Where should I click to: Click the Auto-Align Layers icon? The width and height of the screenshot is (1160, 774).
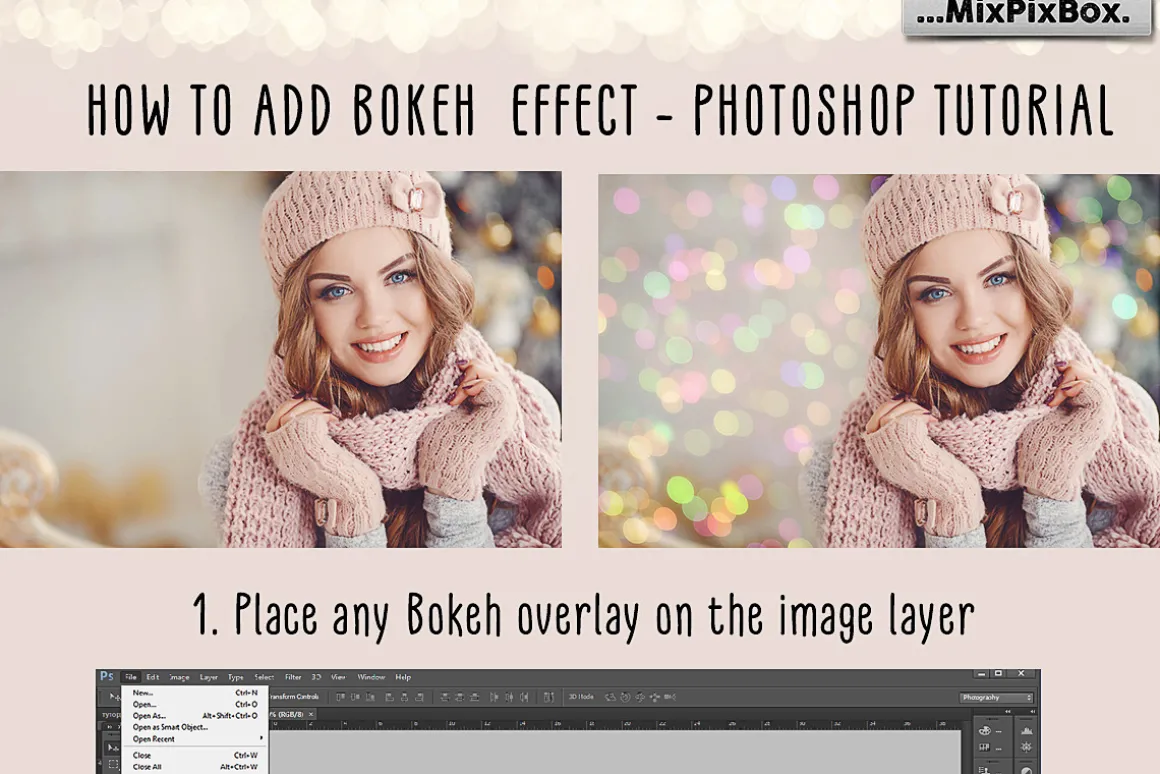tap(548, 697)
